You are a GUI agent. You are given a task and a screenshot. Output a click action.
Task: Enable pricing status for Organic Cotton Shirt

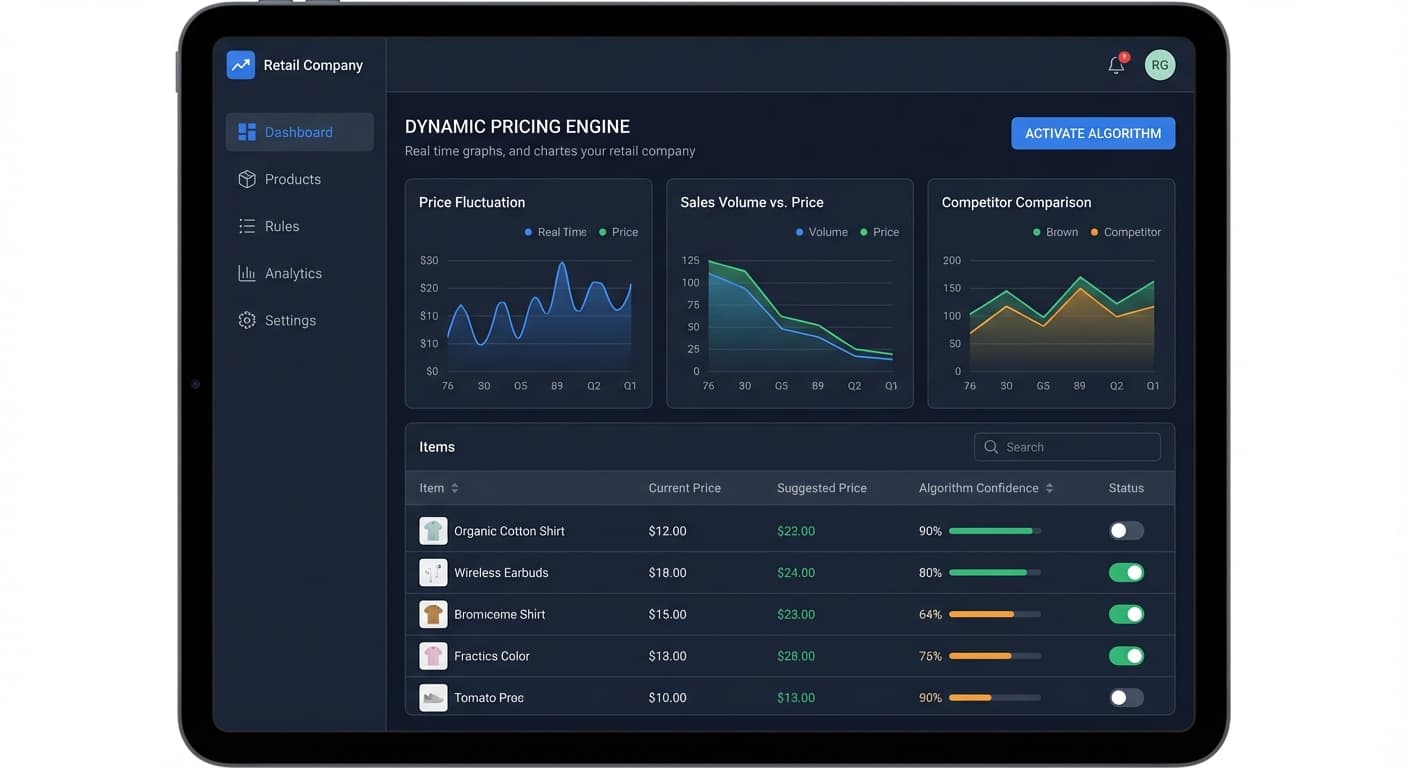click(x=1125, y=531)
